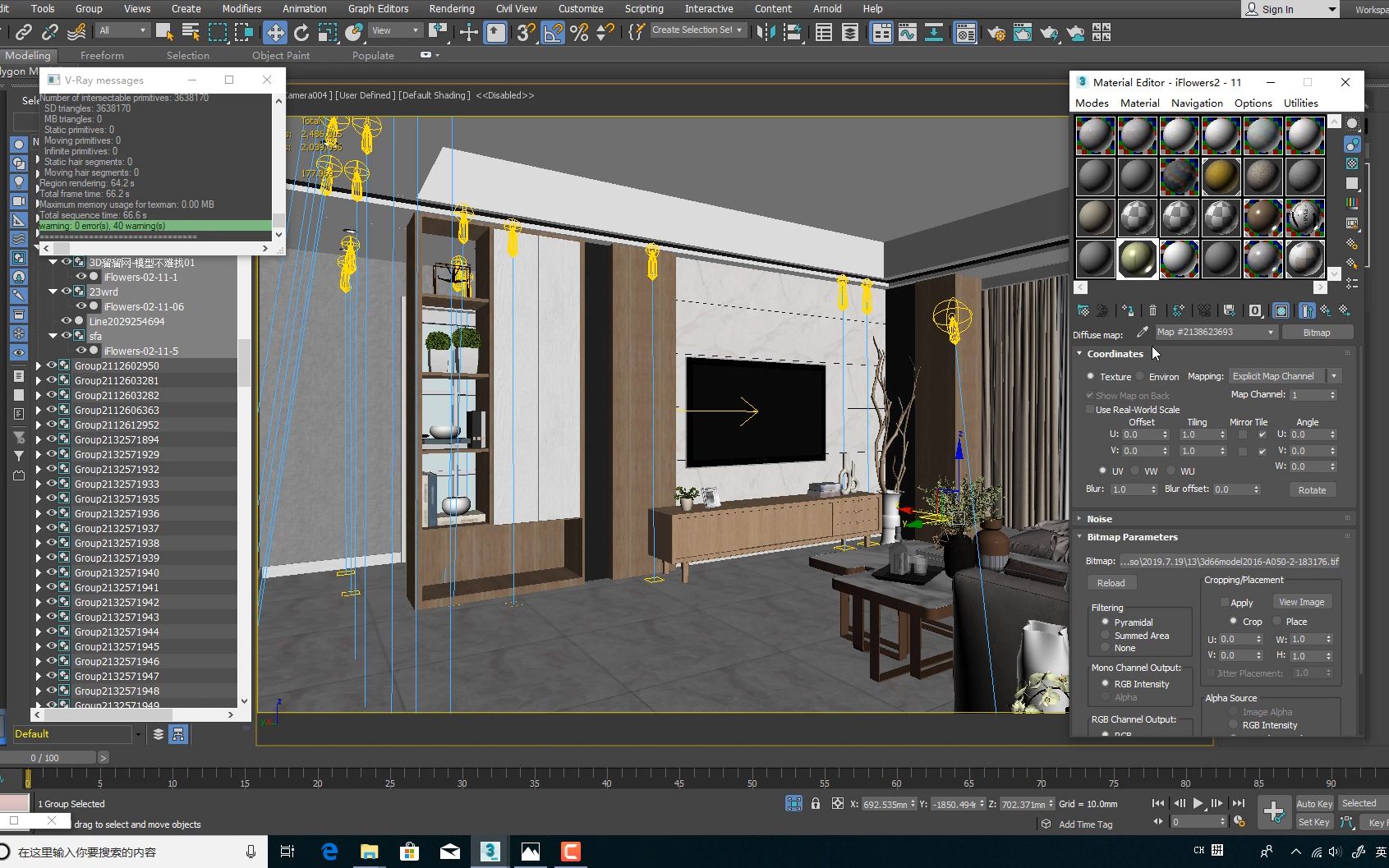Switch to the Object Paint tab
1389x868 pixels.
[x=281, y=55]
